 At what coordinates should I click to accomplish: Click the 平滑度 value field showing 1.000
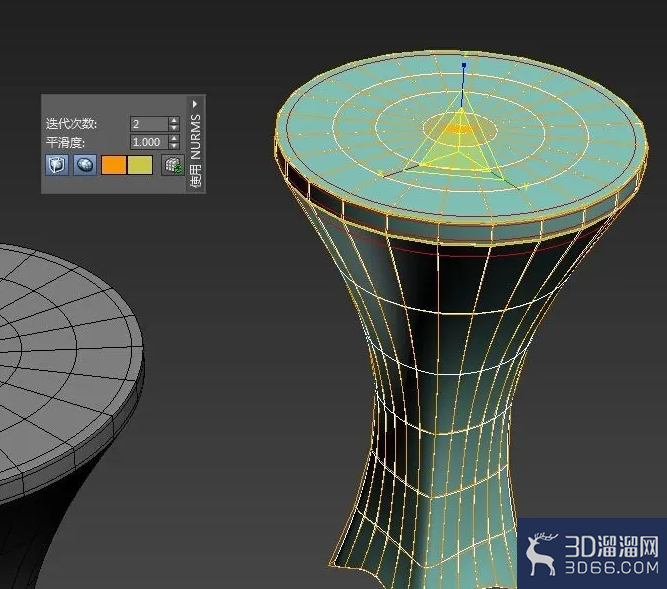(x=149, y=142)
